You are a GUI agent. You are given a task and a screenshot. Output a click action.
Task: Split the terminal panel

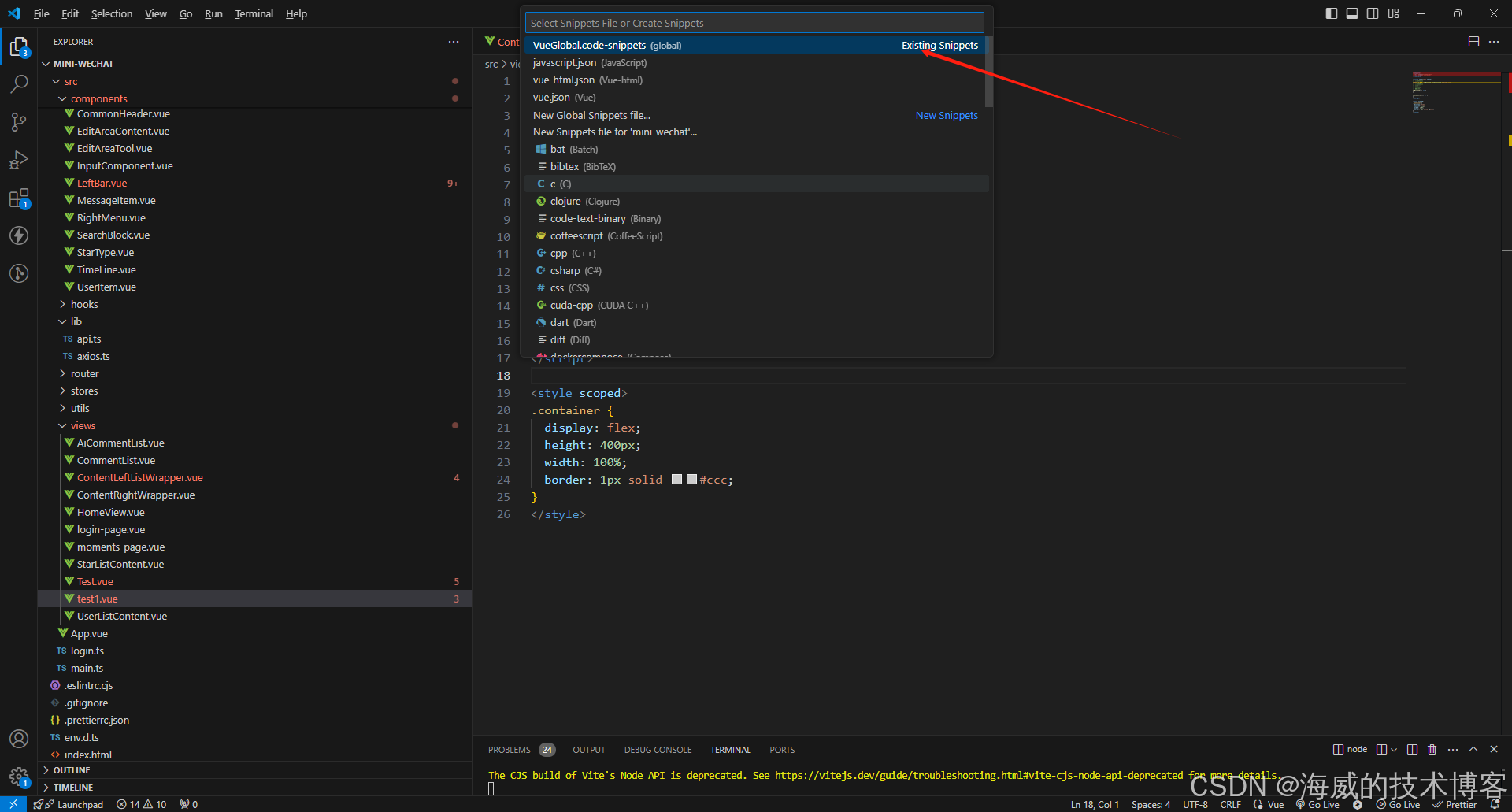pos(1412,749)
